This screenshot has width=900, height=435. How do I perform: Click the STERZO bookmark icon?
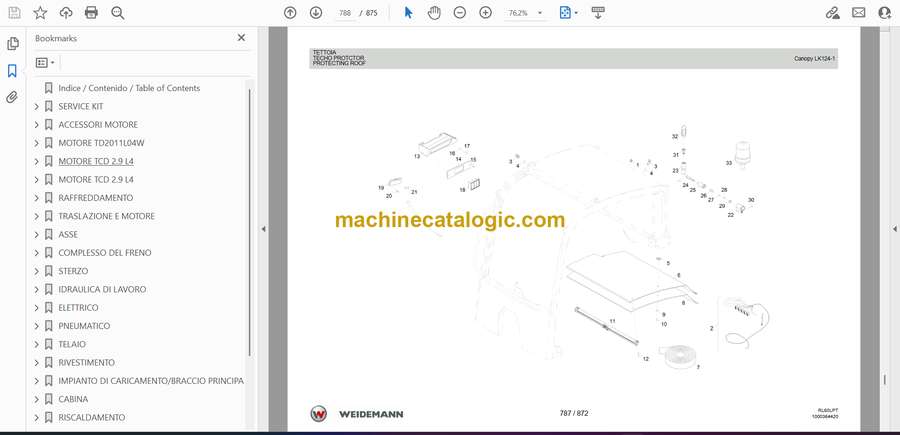point(49,271)
